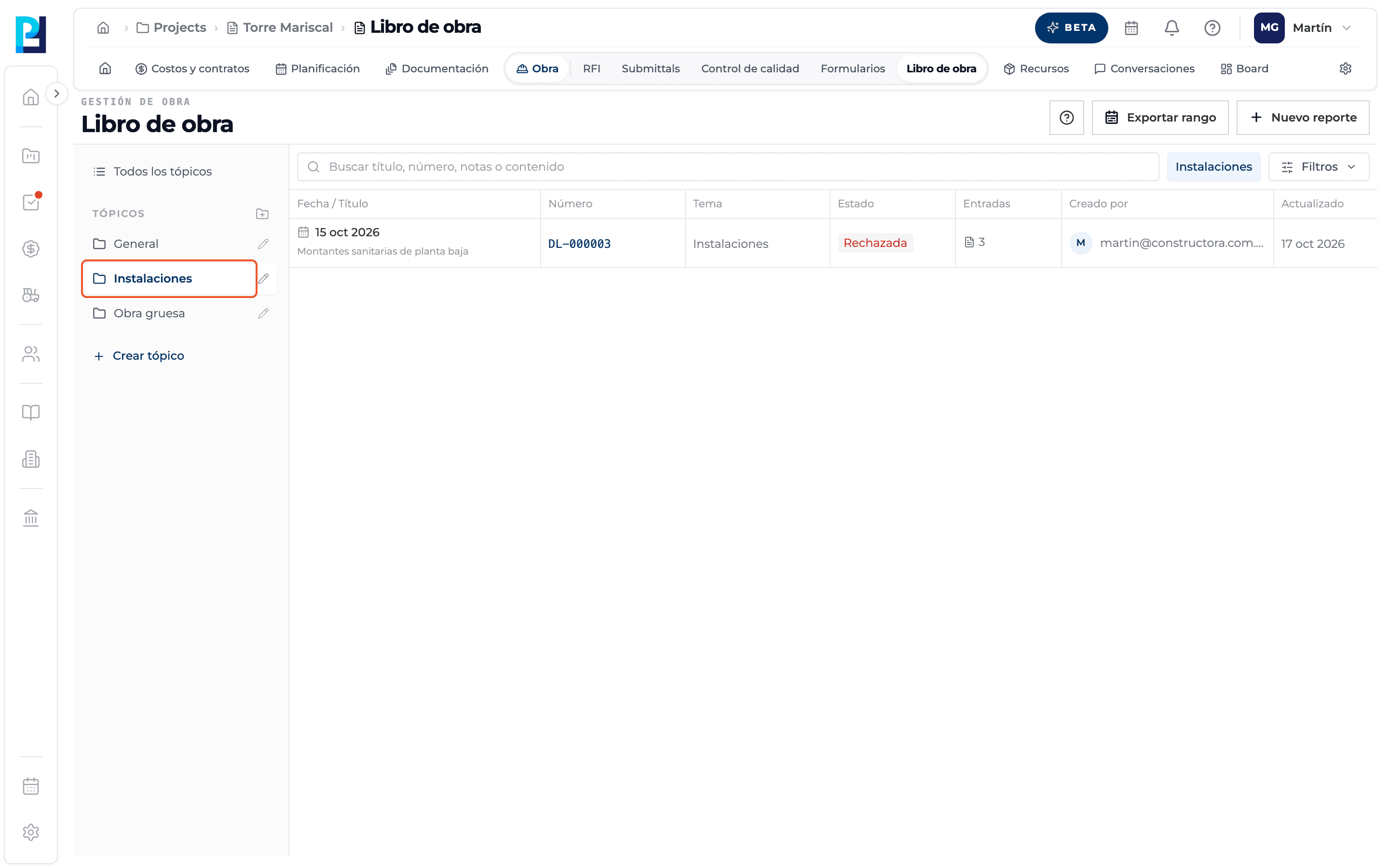Open the tasks checklist icon in left sidebar
Screen dimensions: 1389x868
click(x=31, y=202)
